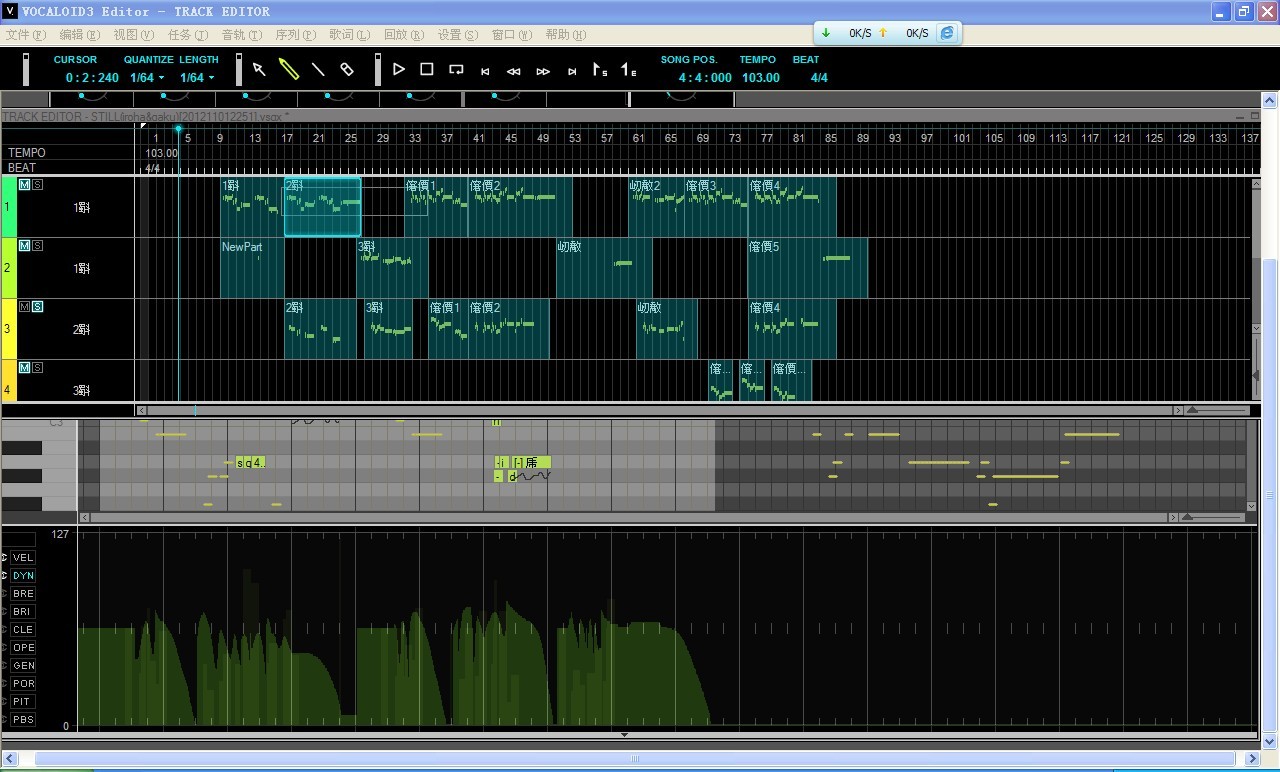The width and height of the screenshot is (1280, 772).
Task: Click the SONG POS. value 4:4:000
Action: coord(705,78)
